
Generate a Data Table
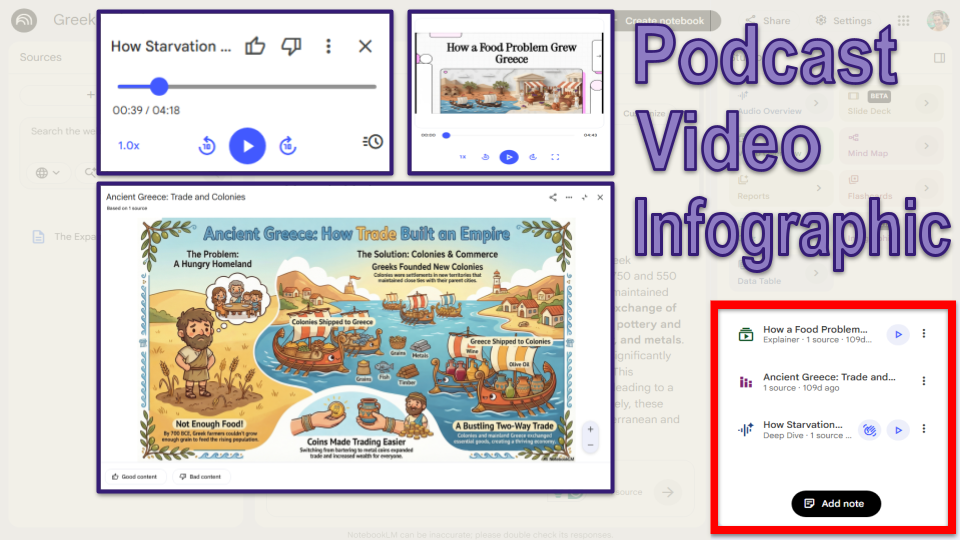pos(781,273)
